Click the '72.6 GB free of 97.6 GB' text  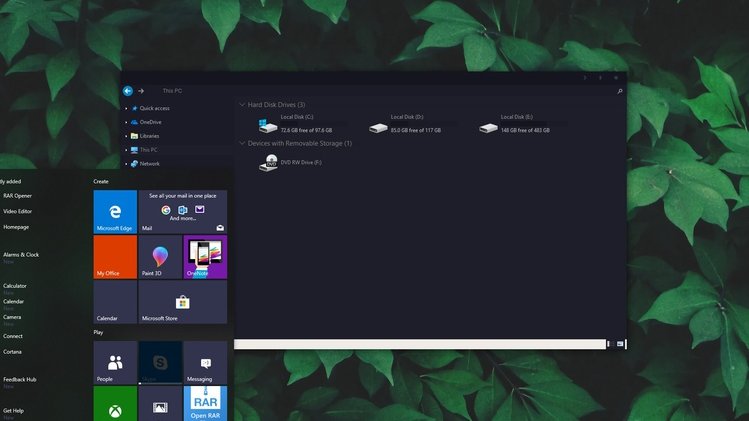pos(306,130)
